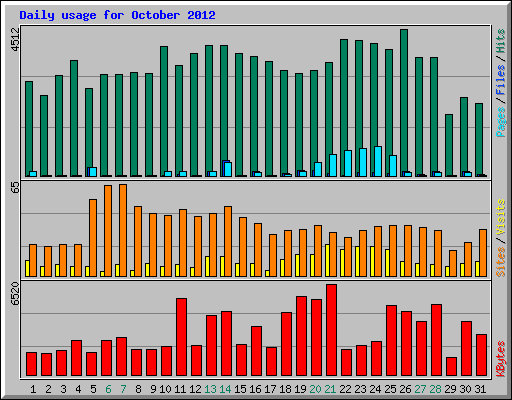Click green weekend day label 6
The image size is (512, 400).
pos(108,389)
